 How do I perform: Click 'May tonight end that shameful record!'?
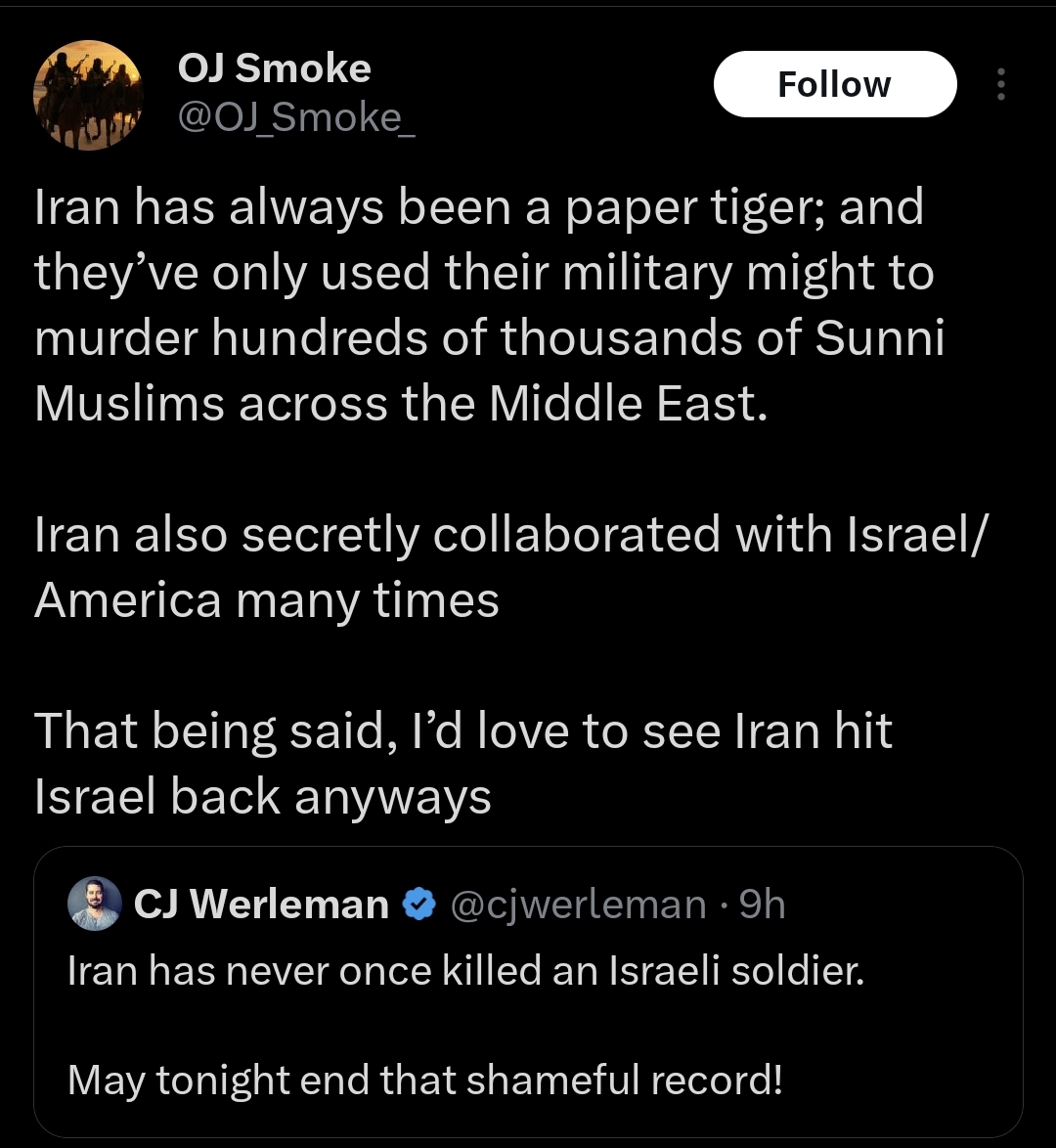pyautogui.click(x=425, y=1080)
